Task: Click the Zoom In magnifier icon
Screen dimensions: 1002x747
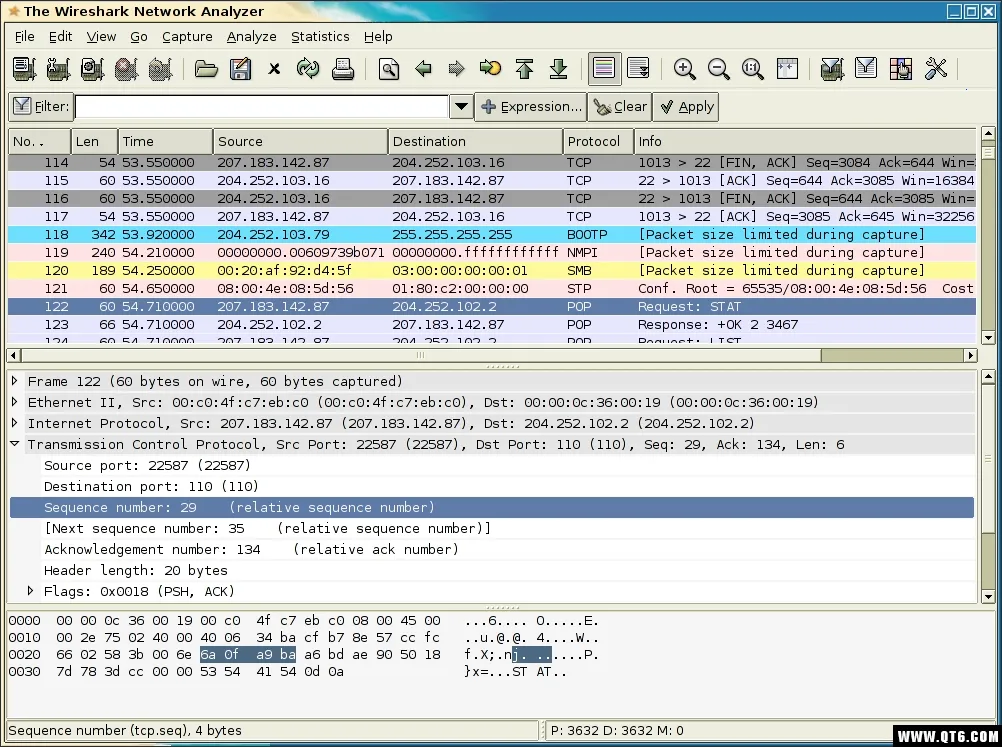Action: click(686, 68)
